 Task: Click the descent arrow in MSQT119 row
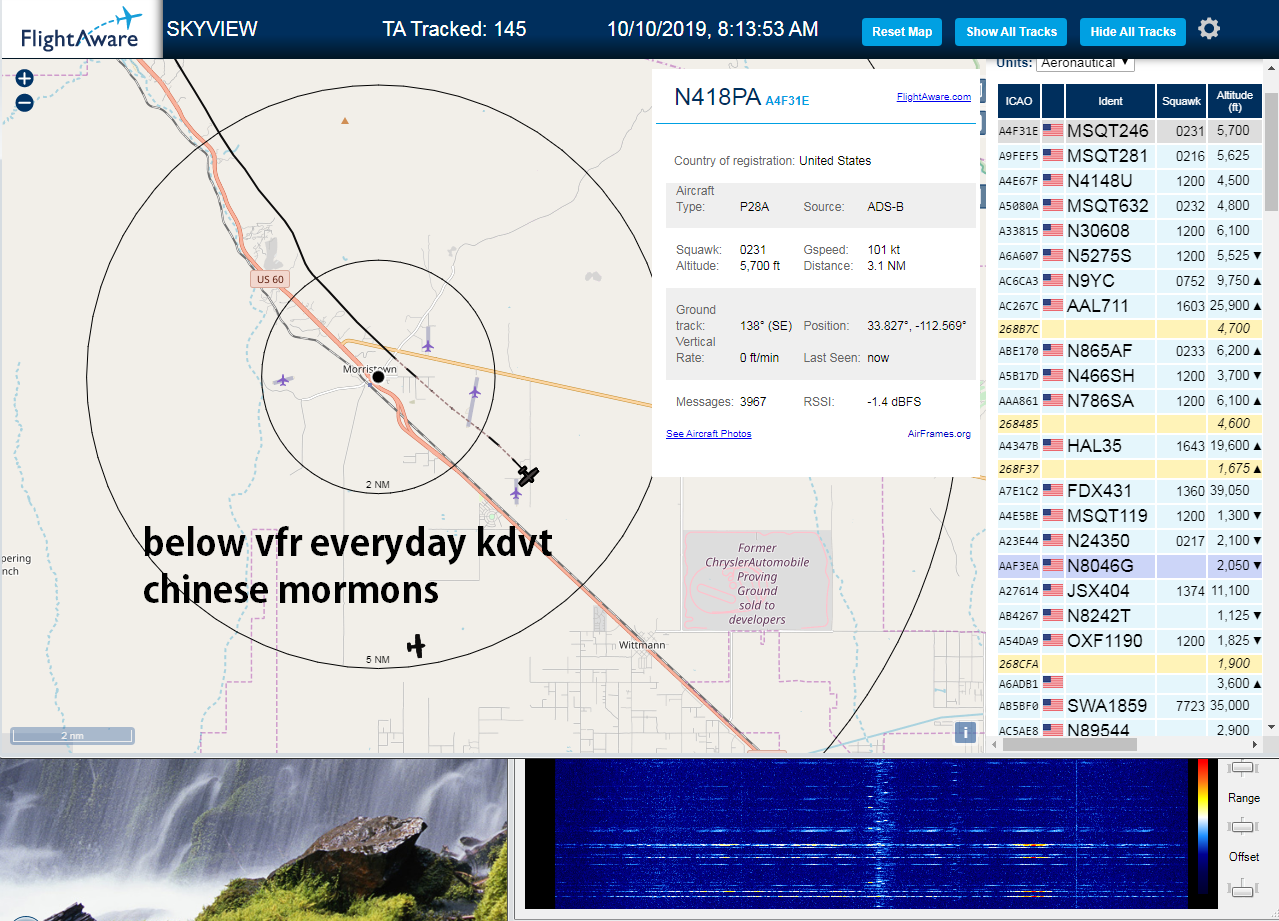point(1257,516)
